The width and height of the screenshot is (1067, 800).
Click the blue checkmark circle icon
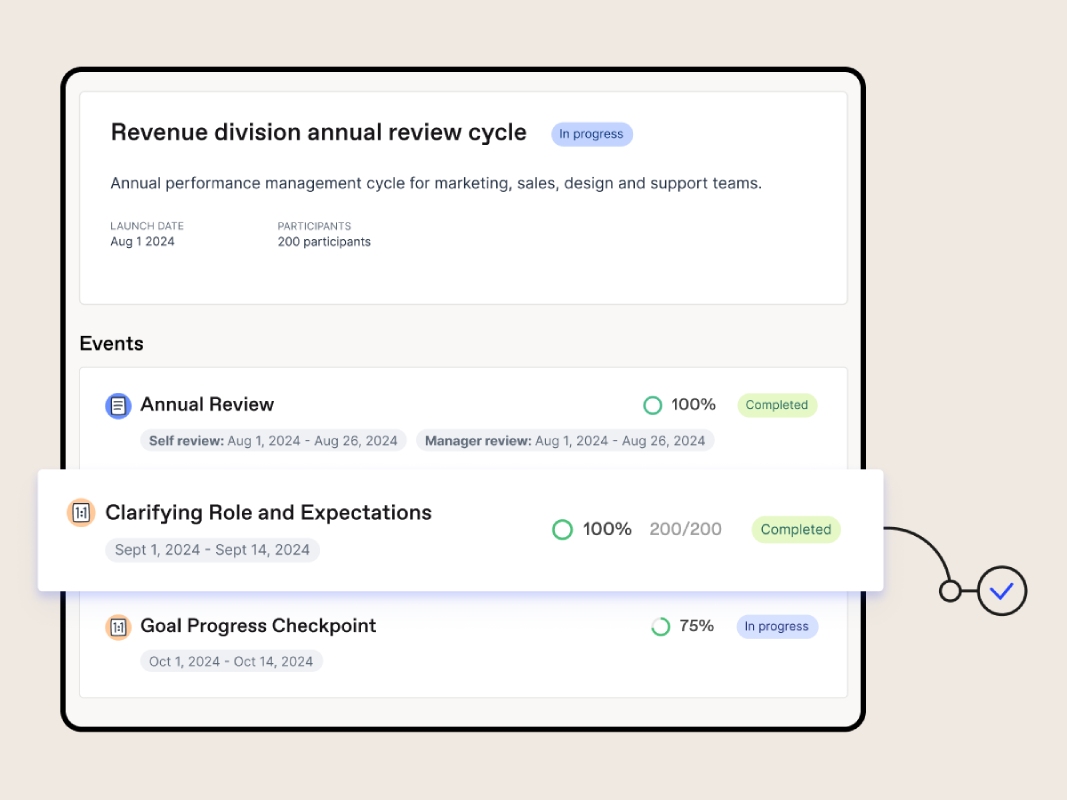tap(1002, 591)
